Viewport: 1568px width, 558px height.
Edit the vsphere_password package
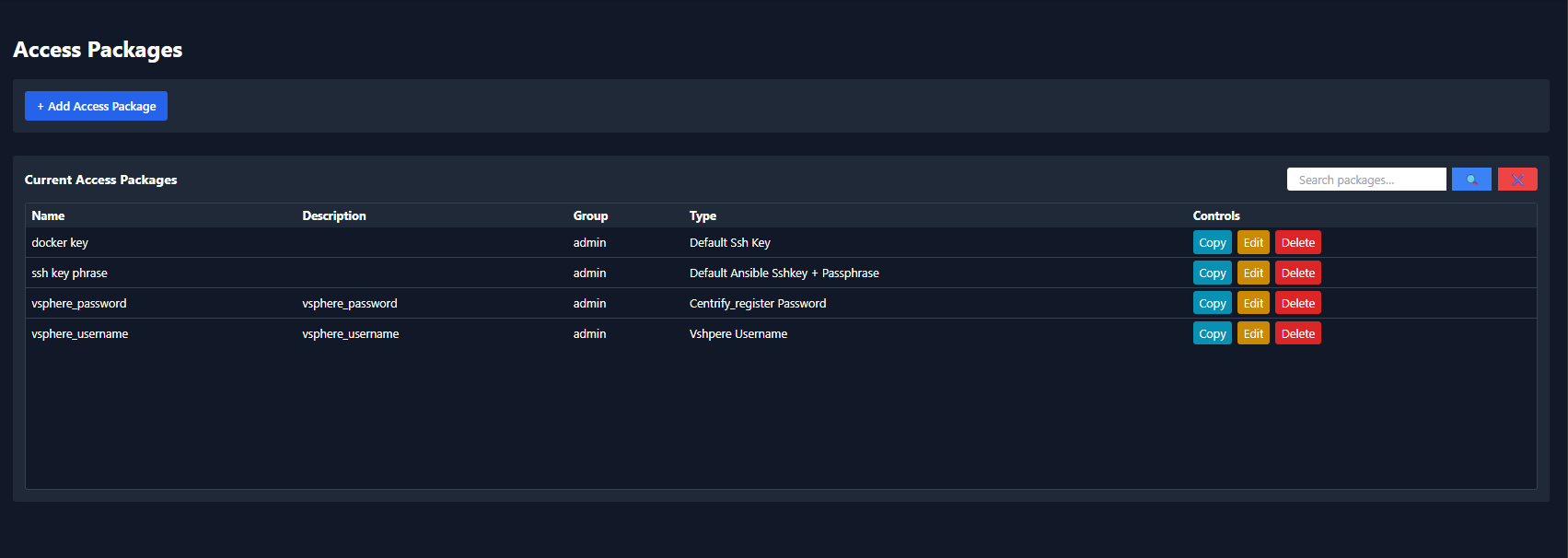(x=1253, y=303)
